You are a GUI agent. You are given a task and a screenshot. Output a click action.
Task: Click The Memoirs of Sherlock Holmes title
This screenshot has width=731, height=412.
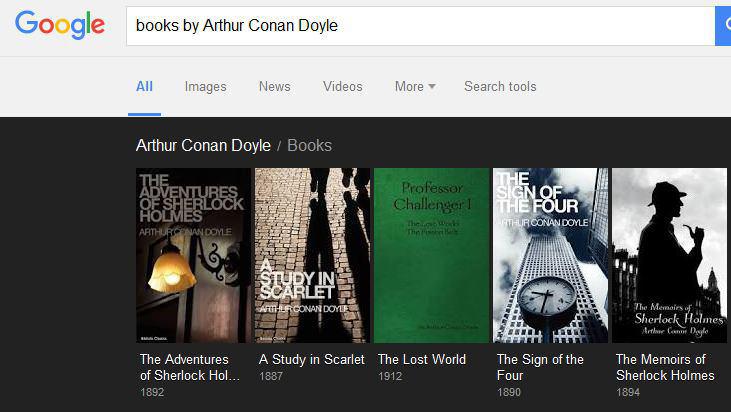665,367
